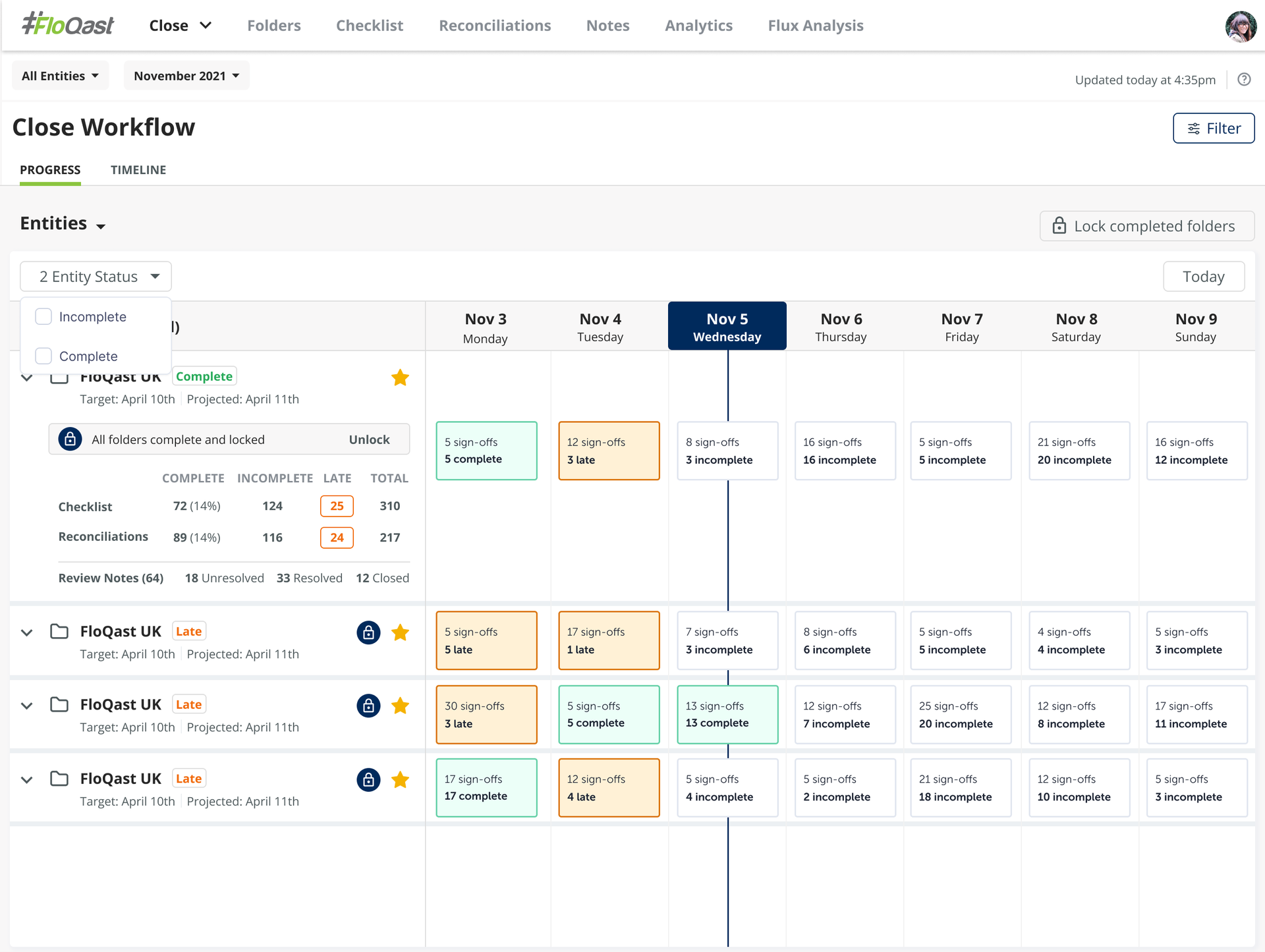Open the Checklist navigation item
The image size is (1265, 952).
click(370, 25)
